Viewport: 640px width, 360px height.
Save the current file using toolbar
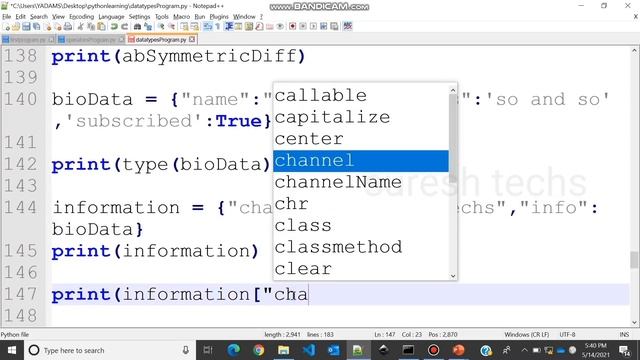tap(26, 27)
